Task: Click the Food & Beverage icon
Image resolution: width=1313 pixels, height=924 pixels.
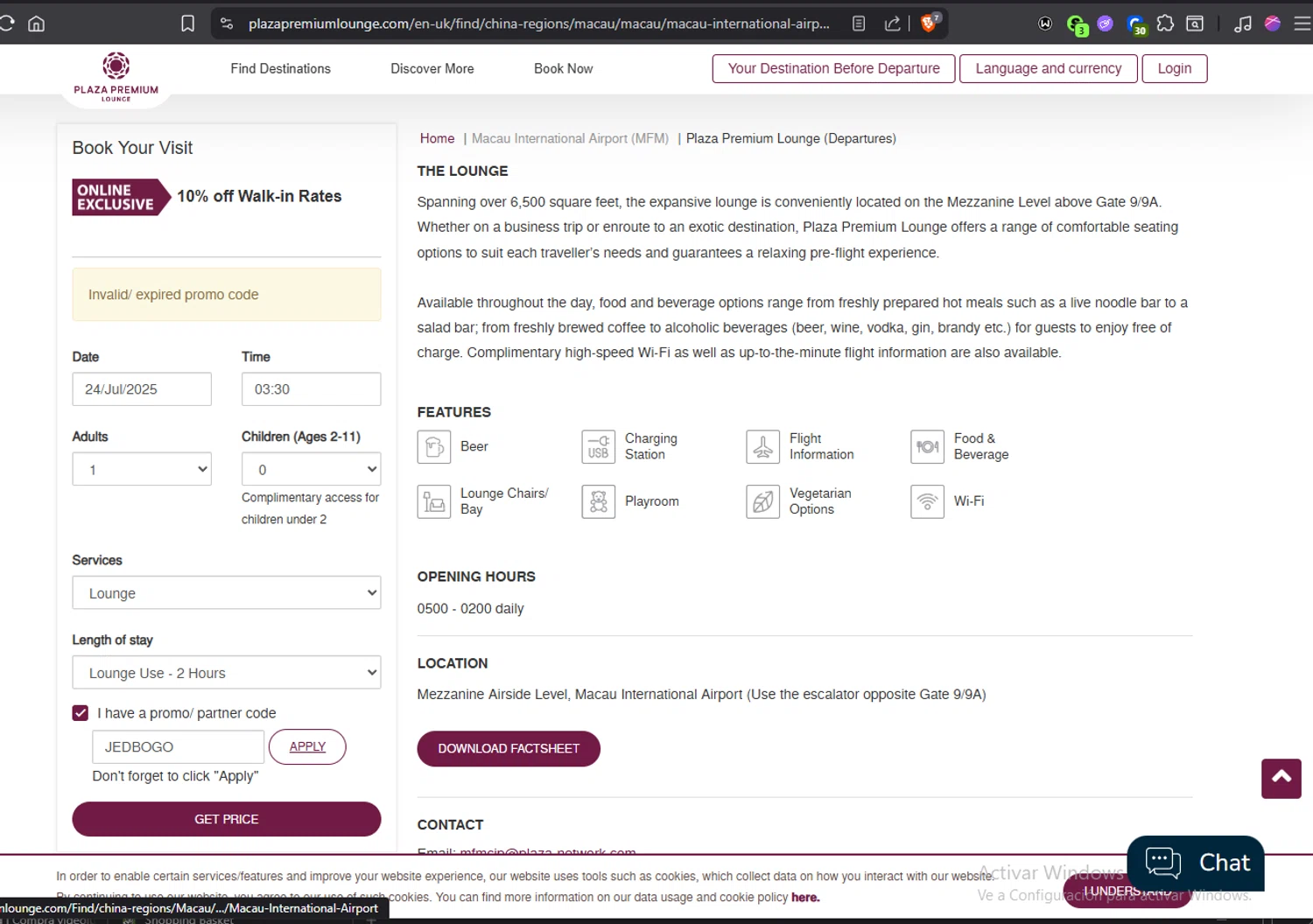Action: pyautogui.click(x=927, y=447)
